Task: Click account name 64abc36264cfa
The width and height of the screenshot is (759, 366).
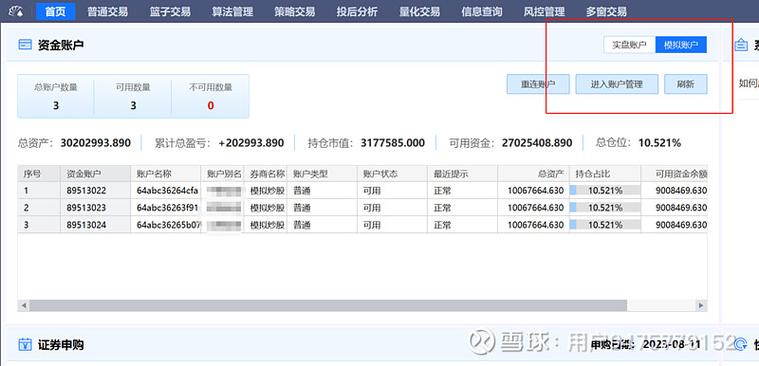Action: pos(167,191)
